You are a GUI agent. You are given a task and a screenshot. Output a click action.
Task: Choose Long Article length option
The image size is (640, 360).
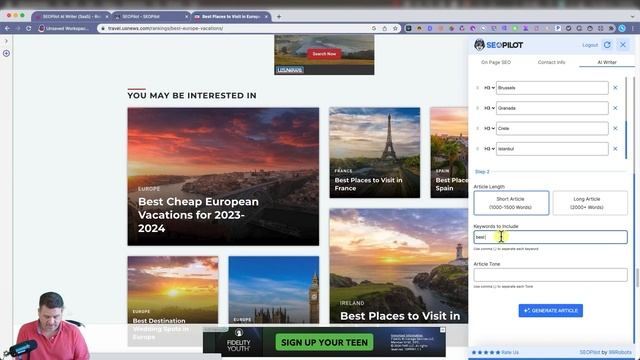(x=590, y=203)
